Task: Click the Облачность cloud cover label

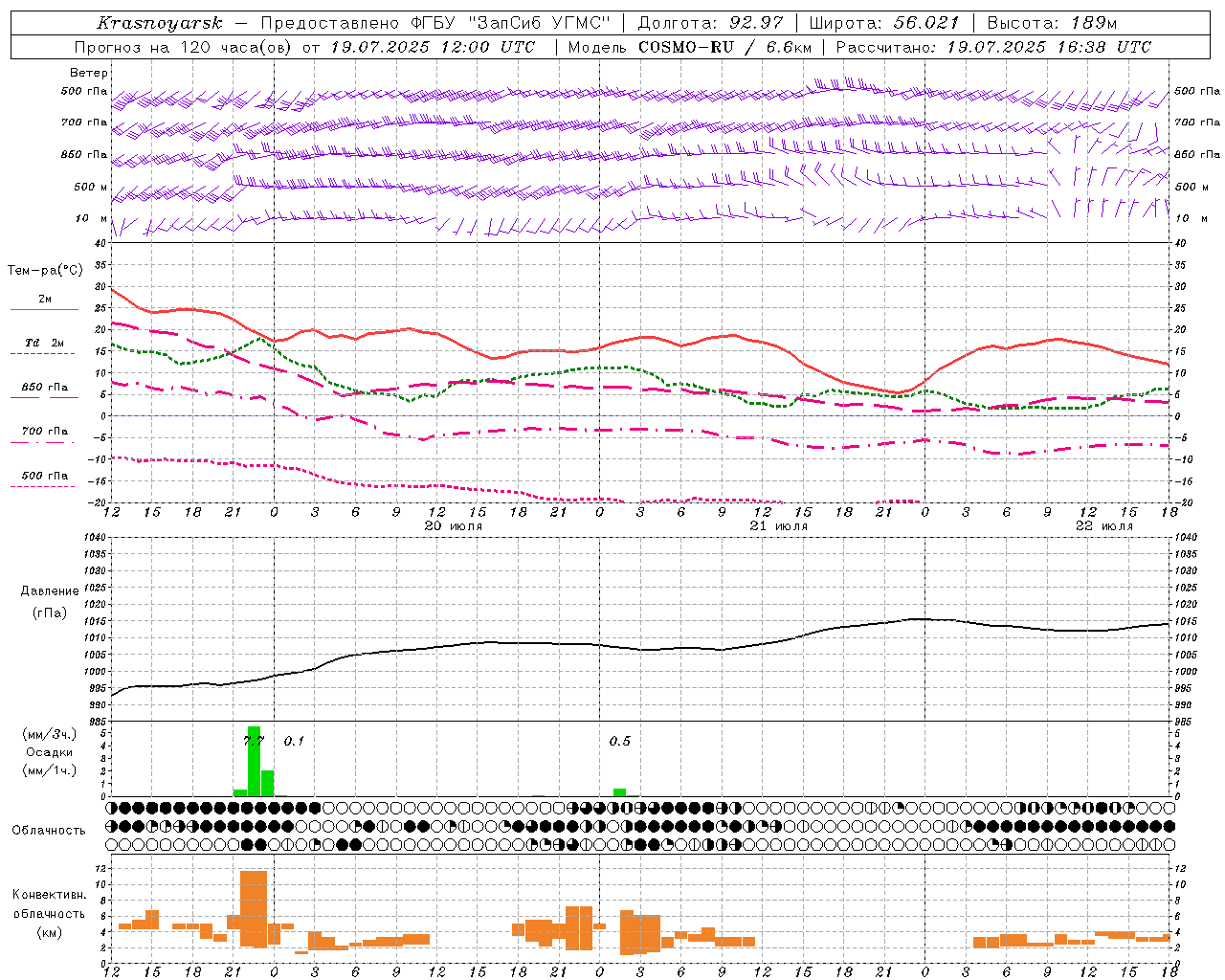Action: coord(49,830)
